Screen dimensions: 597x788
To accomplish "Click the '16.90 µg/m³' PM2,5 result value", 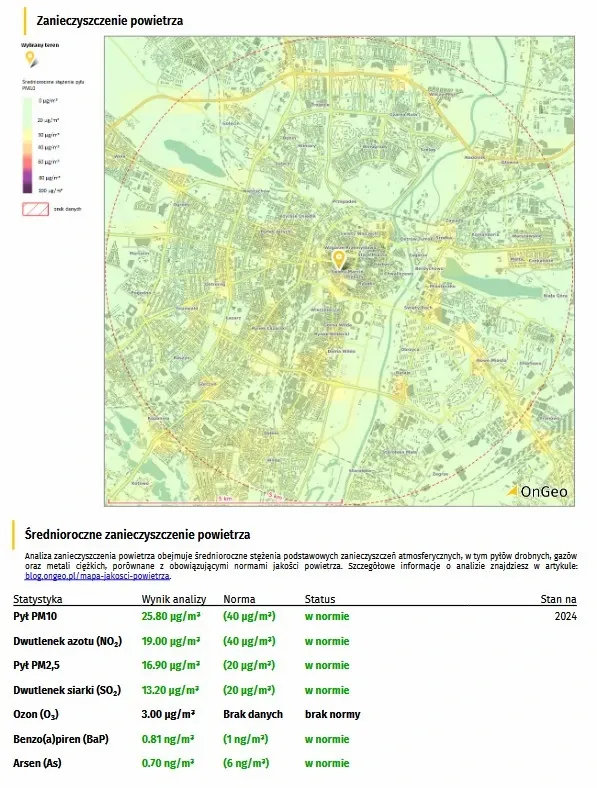I will pyautogui.click(x=171, y=665).
